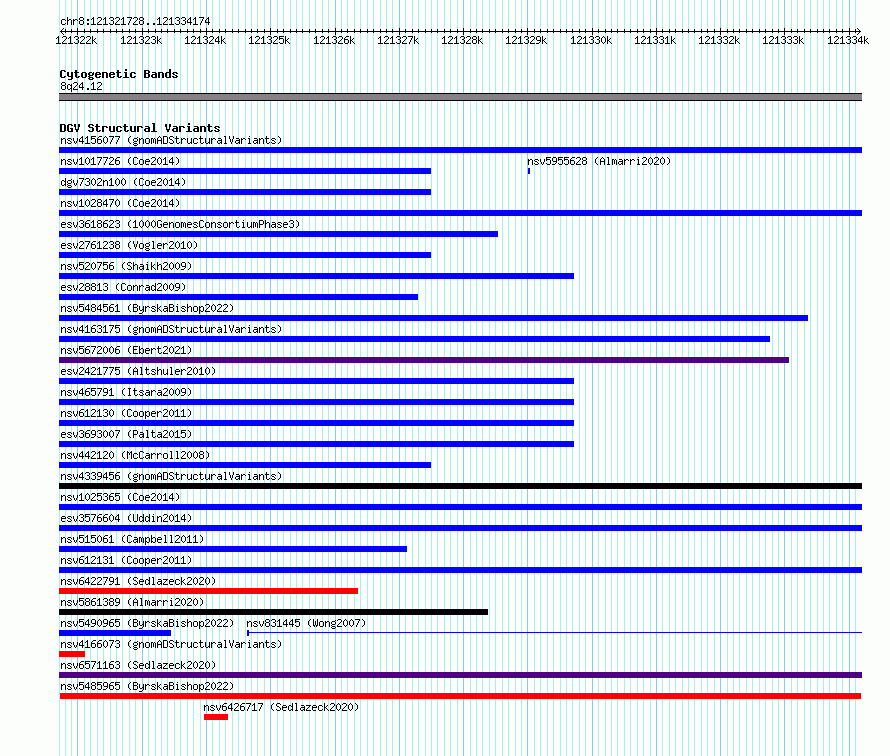Click the tiny nsv5955628 variant marker

coord(529,171)
